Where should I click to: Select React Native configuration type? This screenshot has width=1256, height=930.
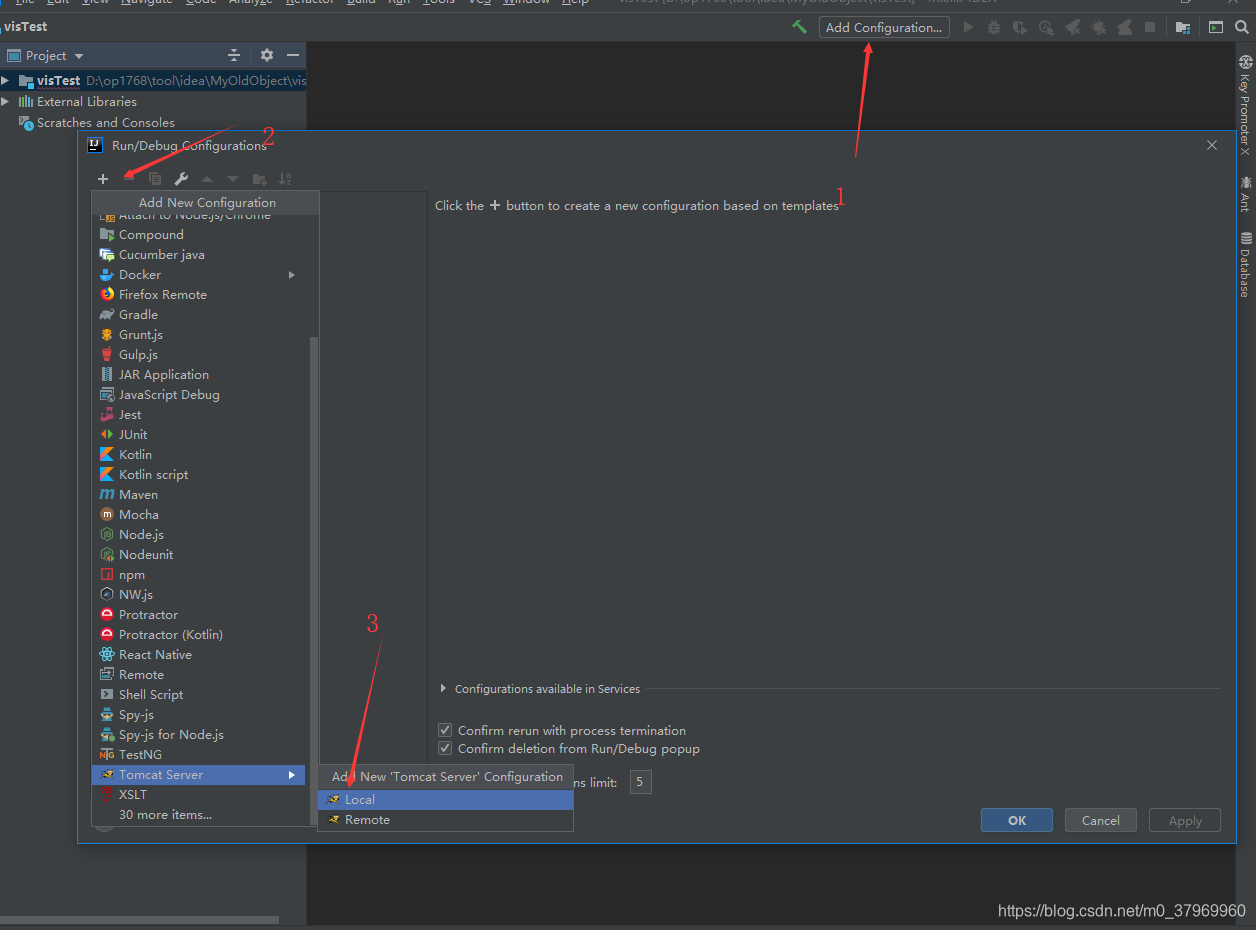tap(199, 655)
